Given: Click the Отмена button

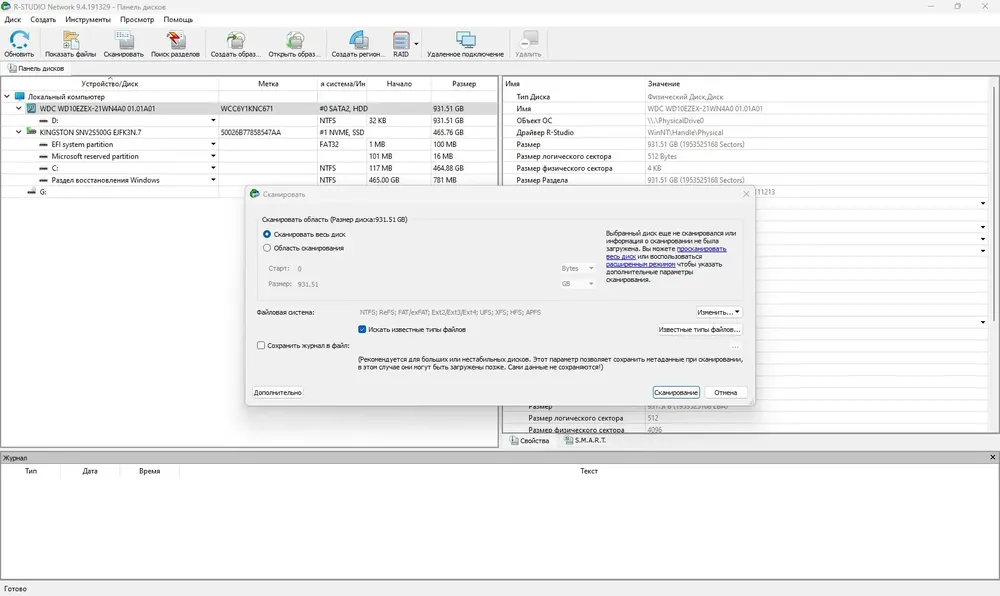Looking at the screenshot, I should pos(725,393).
